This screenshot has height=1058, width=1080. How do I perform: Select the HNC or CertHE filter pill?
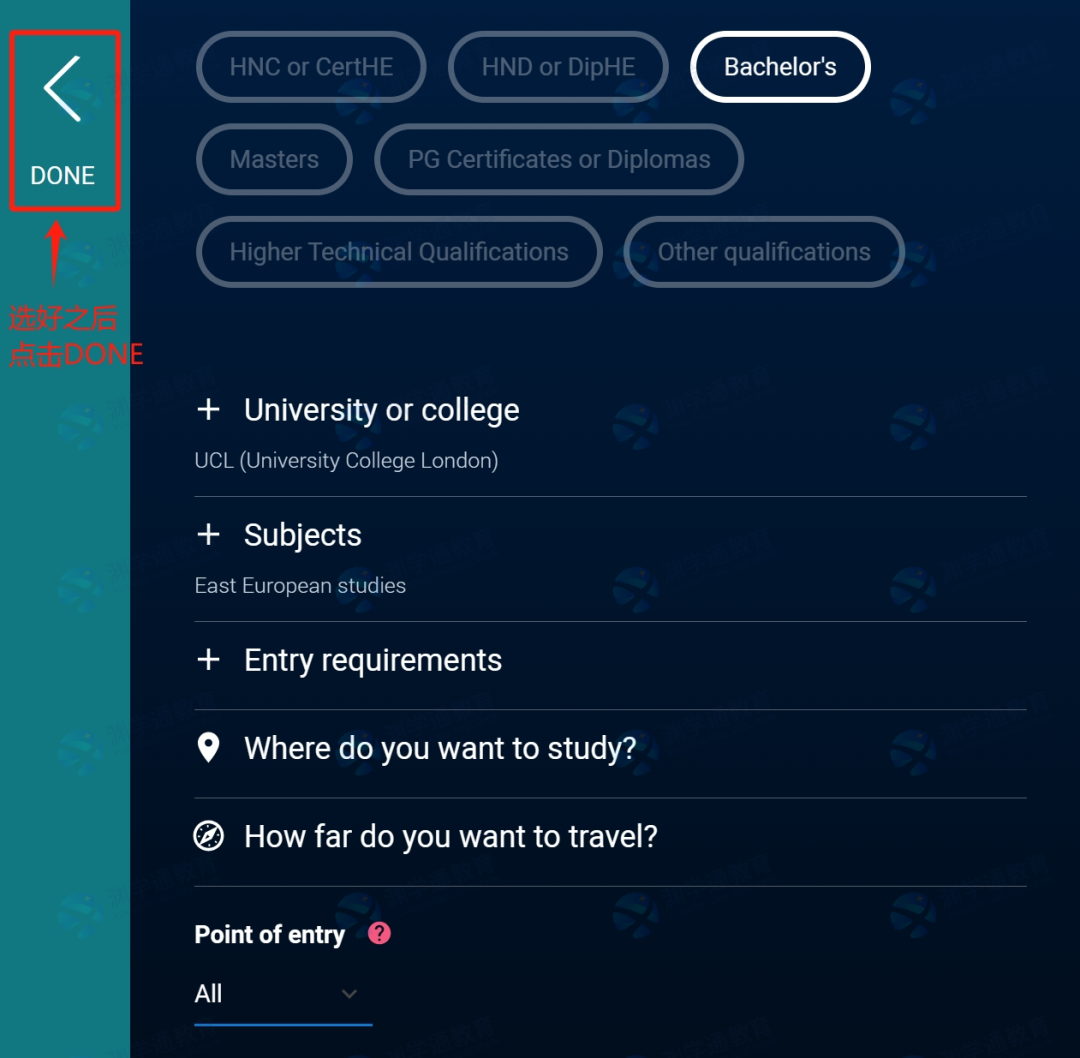tap(311, 67)
